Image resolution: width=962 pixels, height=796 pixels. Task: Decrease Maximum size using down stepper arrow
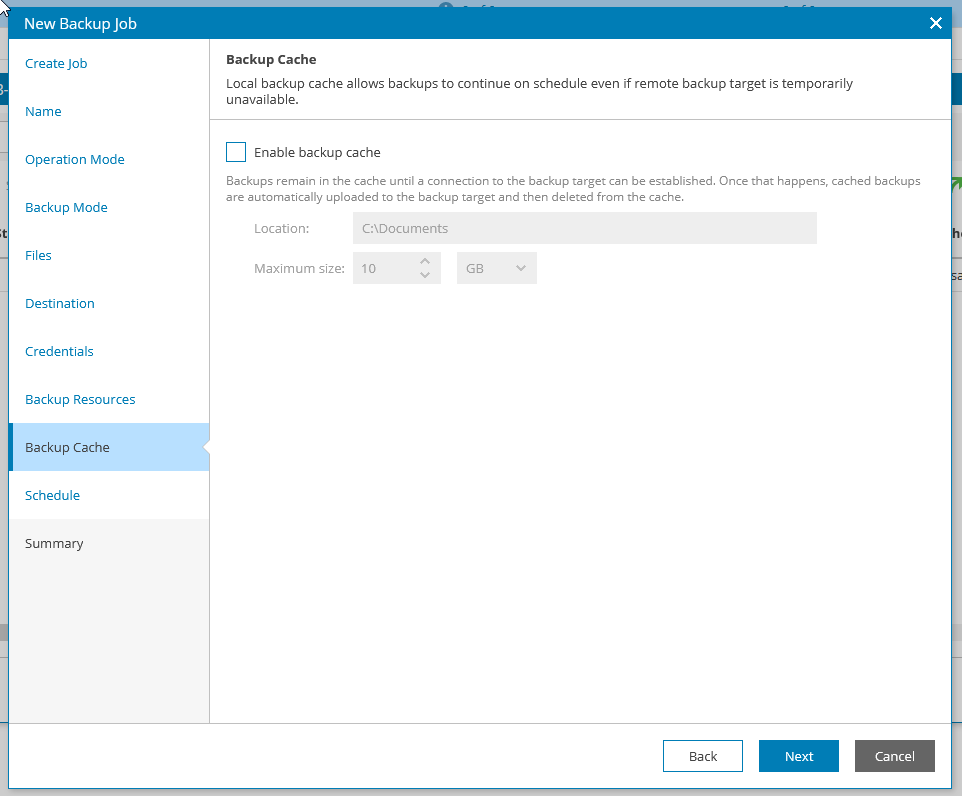(424, 273)
